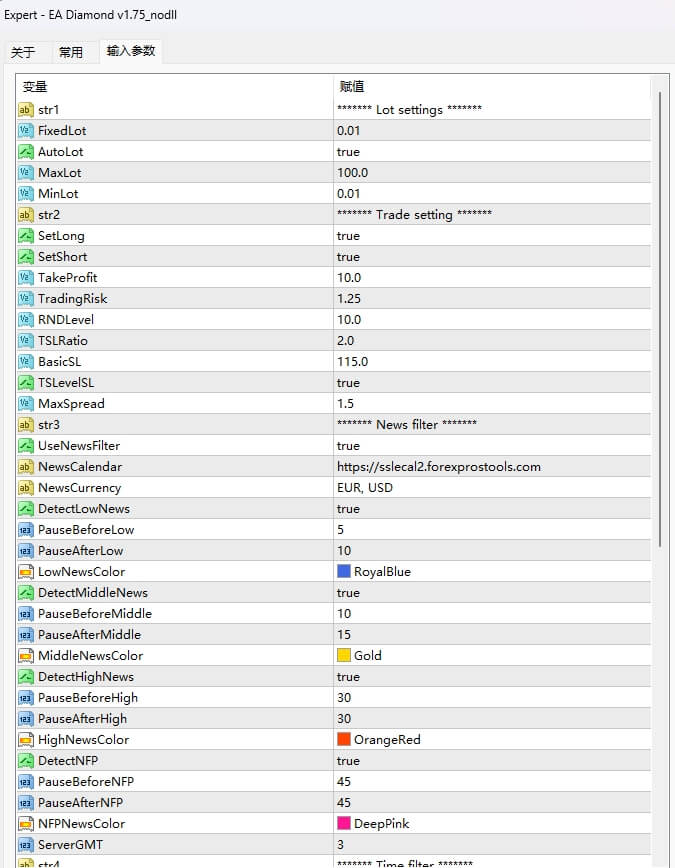Click the double-value icon next to TakeProfit
The image size is (675, 868).
click(26, 277)
